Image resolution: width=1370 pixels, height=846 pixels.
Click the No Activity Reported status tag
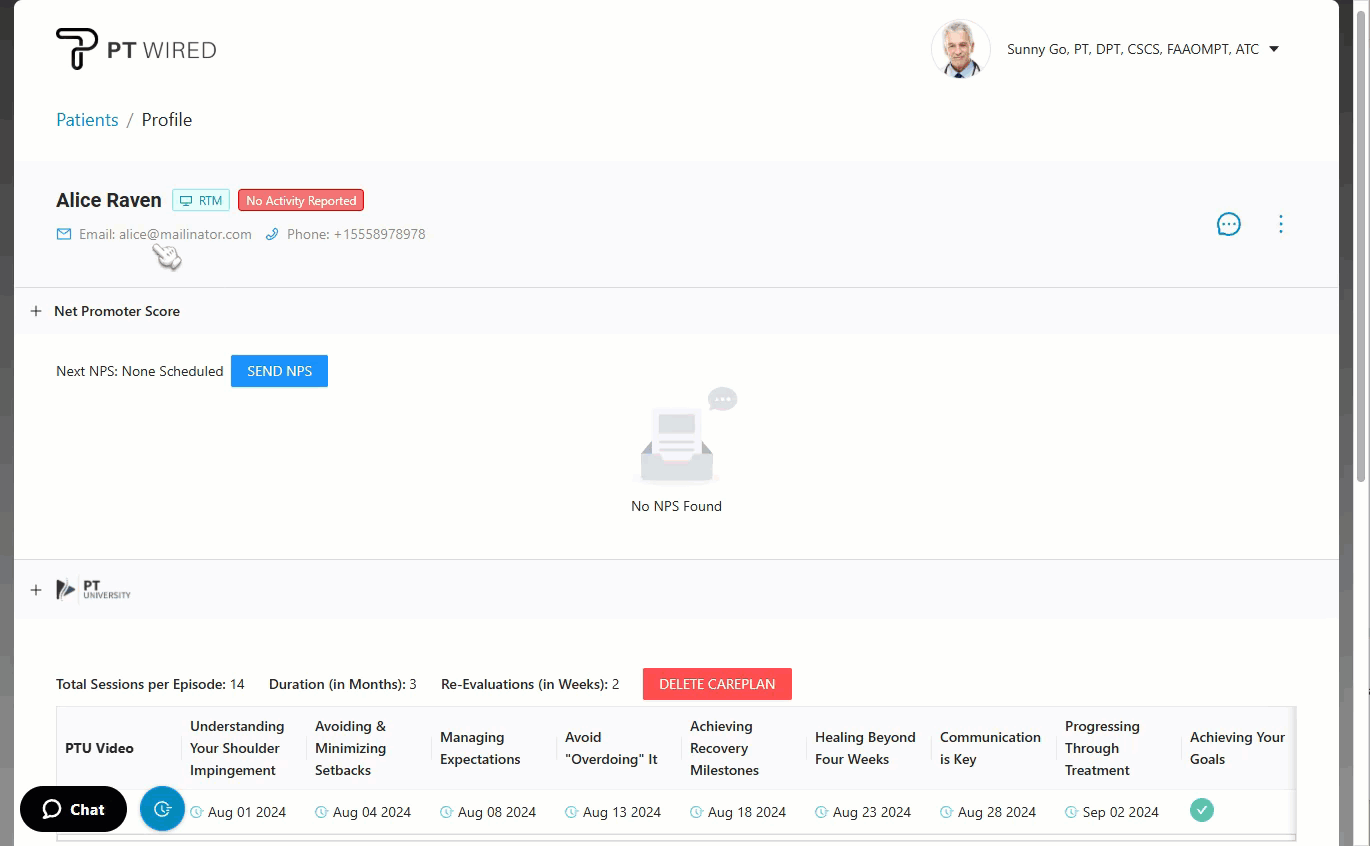(301, 200)
